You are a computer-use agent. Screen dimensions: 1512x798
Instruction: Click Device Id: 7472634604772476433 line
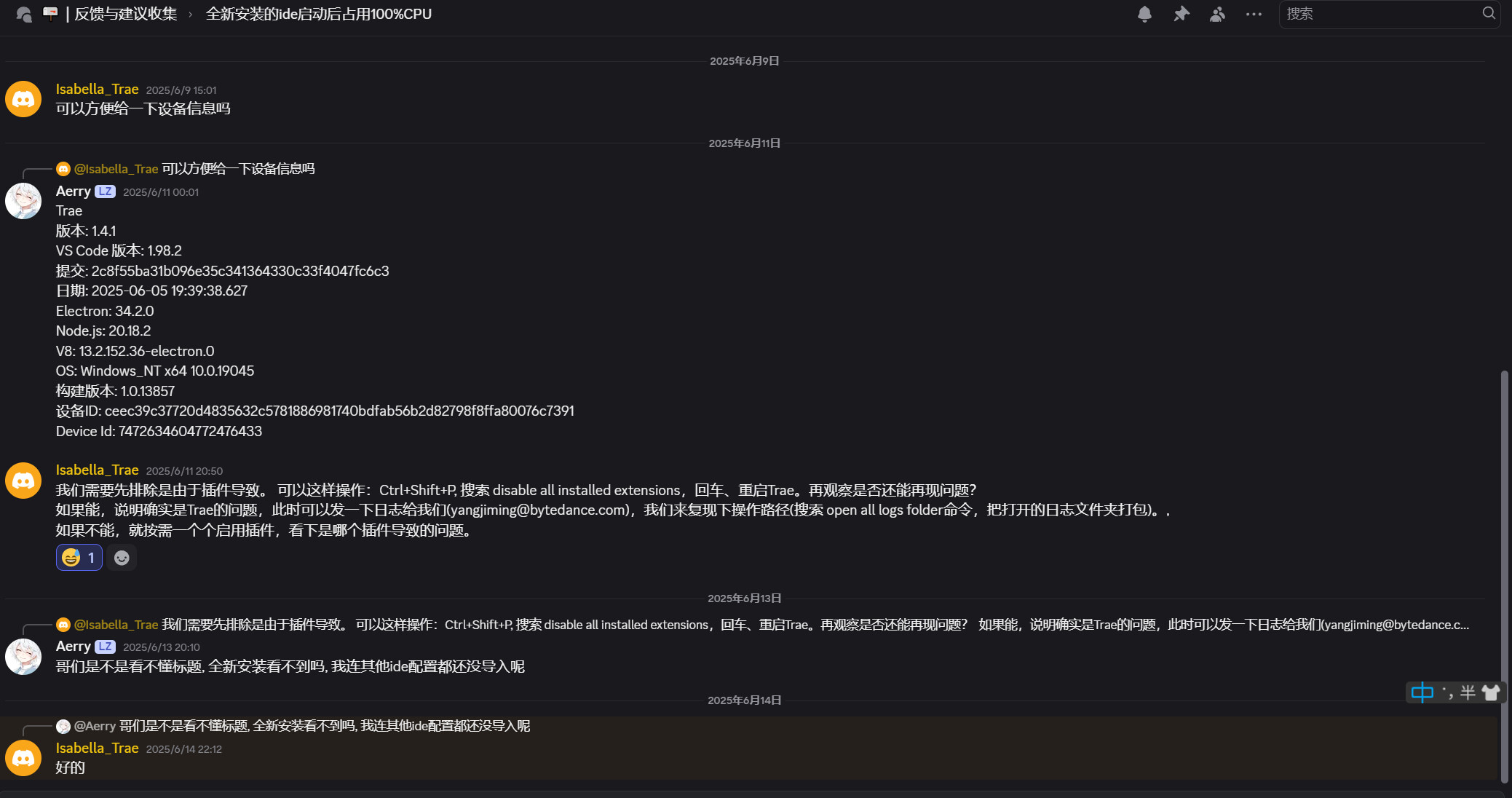coord(159,431)
